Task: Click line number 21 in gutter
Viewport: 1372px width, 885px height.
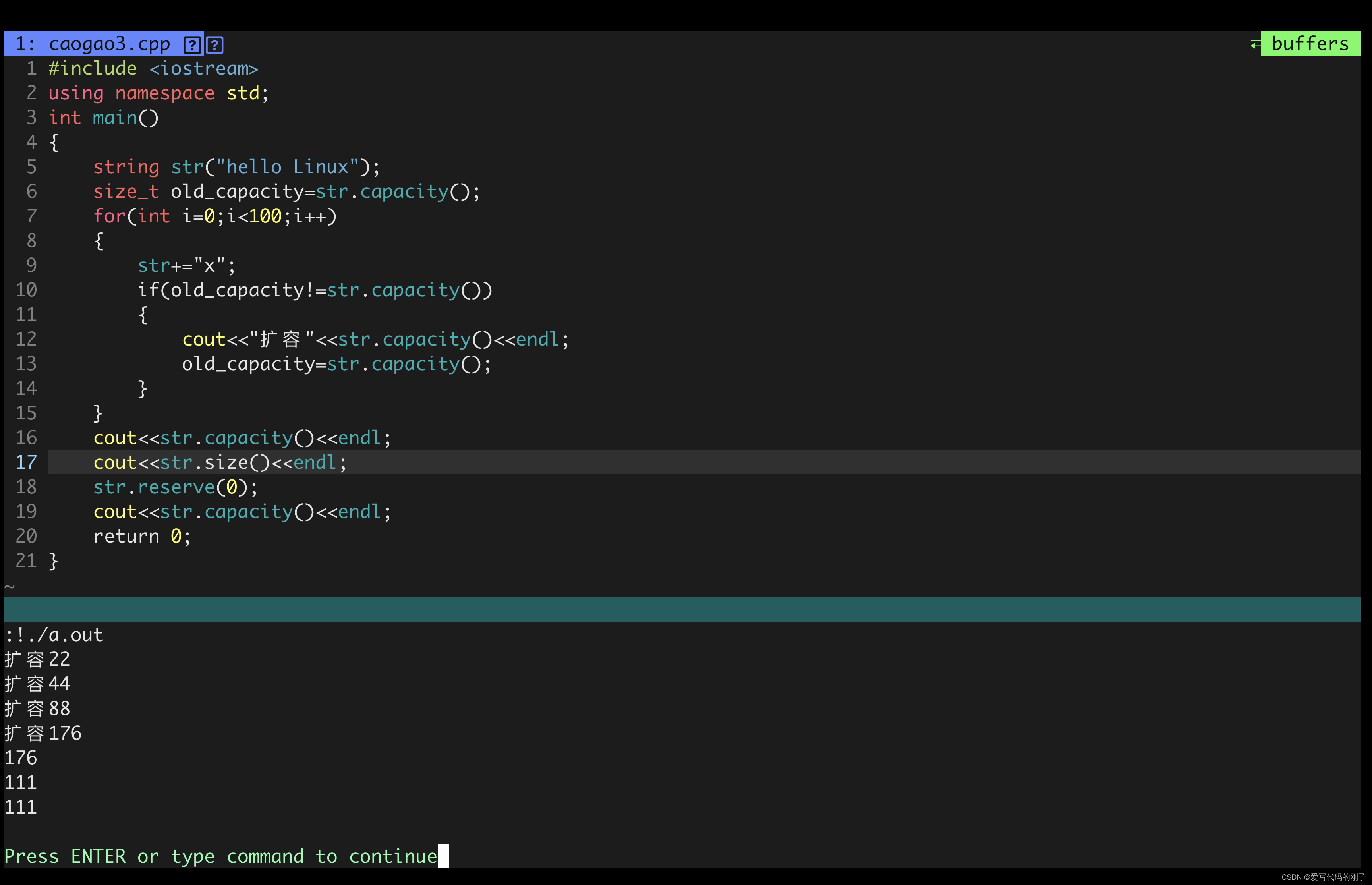Action: click(x=26, y=561)
